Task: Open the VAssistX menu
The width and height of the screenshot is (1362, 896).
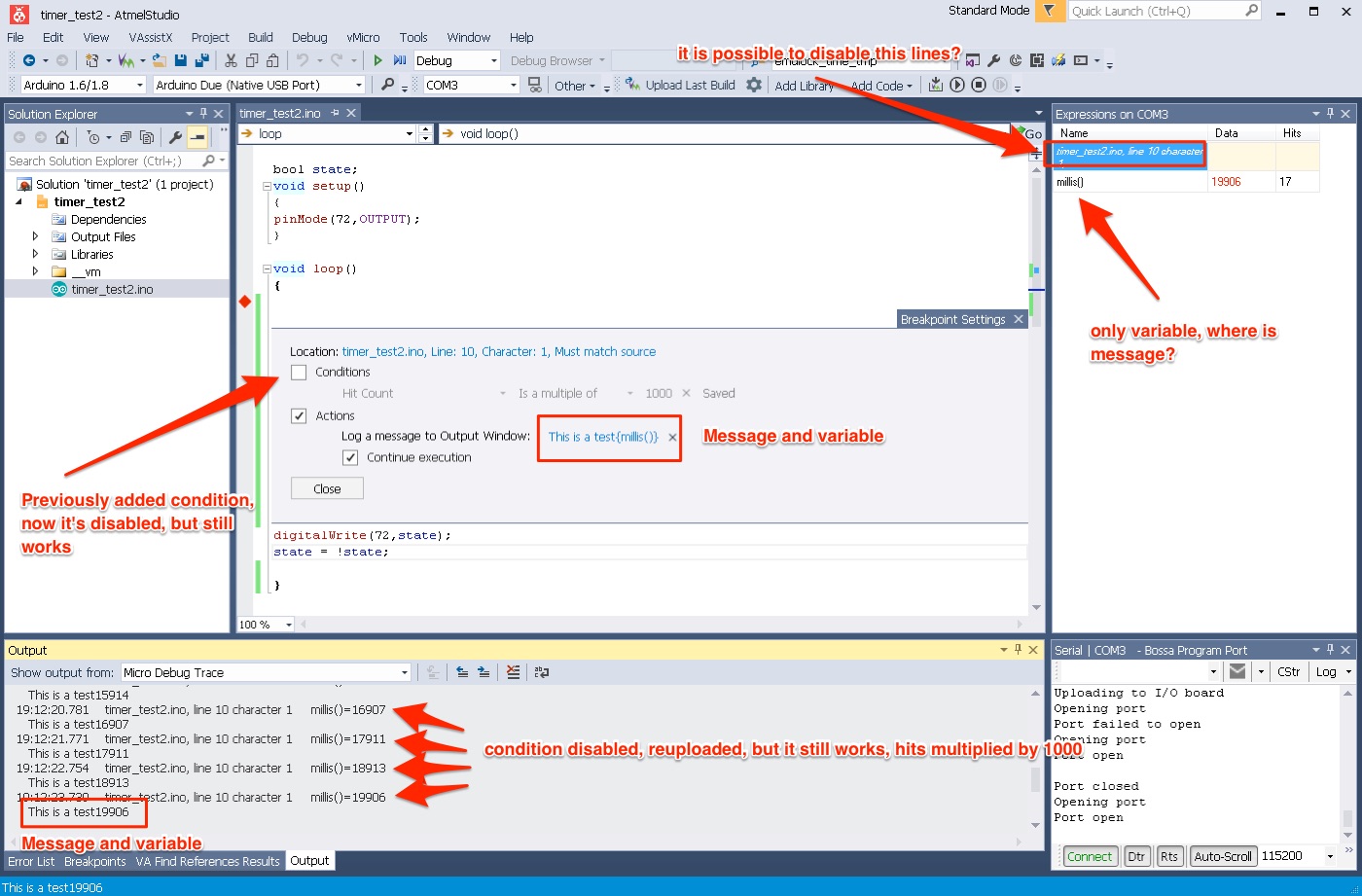Action: pos(150,37)
